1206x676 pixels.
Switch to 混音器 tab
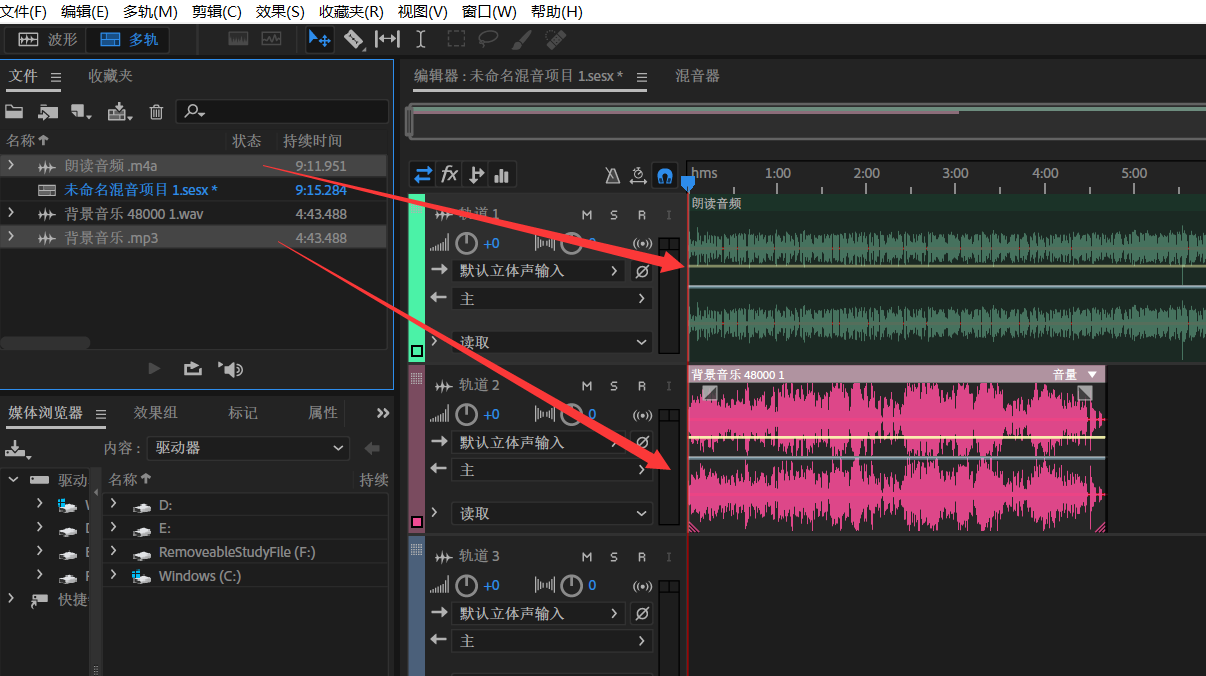tap(697, 76)
